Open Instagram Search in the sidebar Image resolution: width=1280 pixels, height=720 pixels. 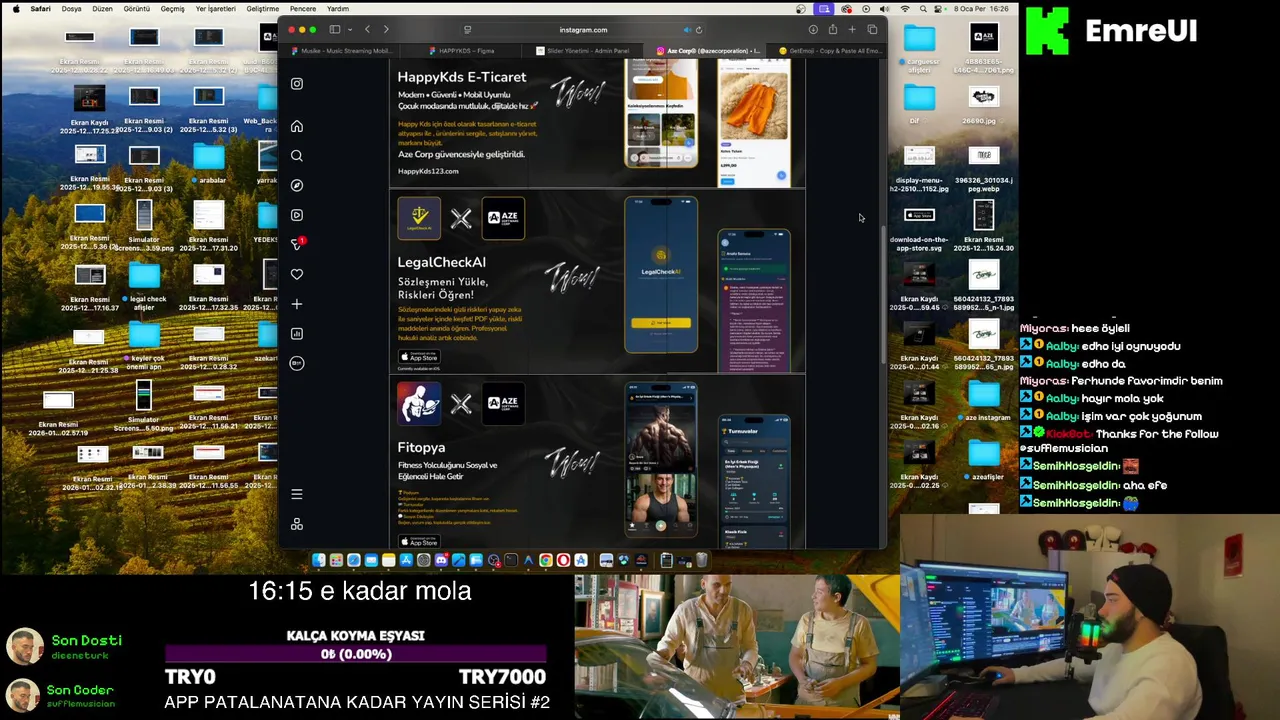297,156
